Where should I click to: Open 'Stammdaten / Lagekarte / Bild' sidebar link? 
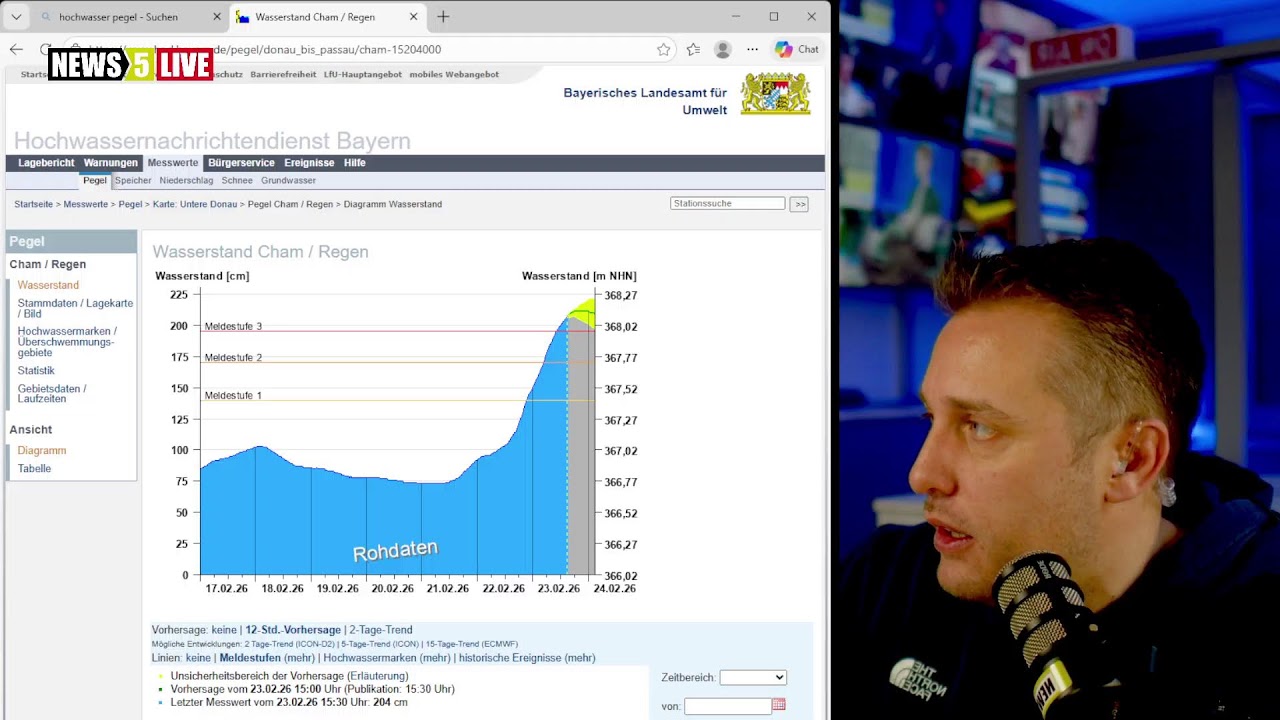tap(75, 308)
